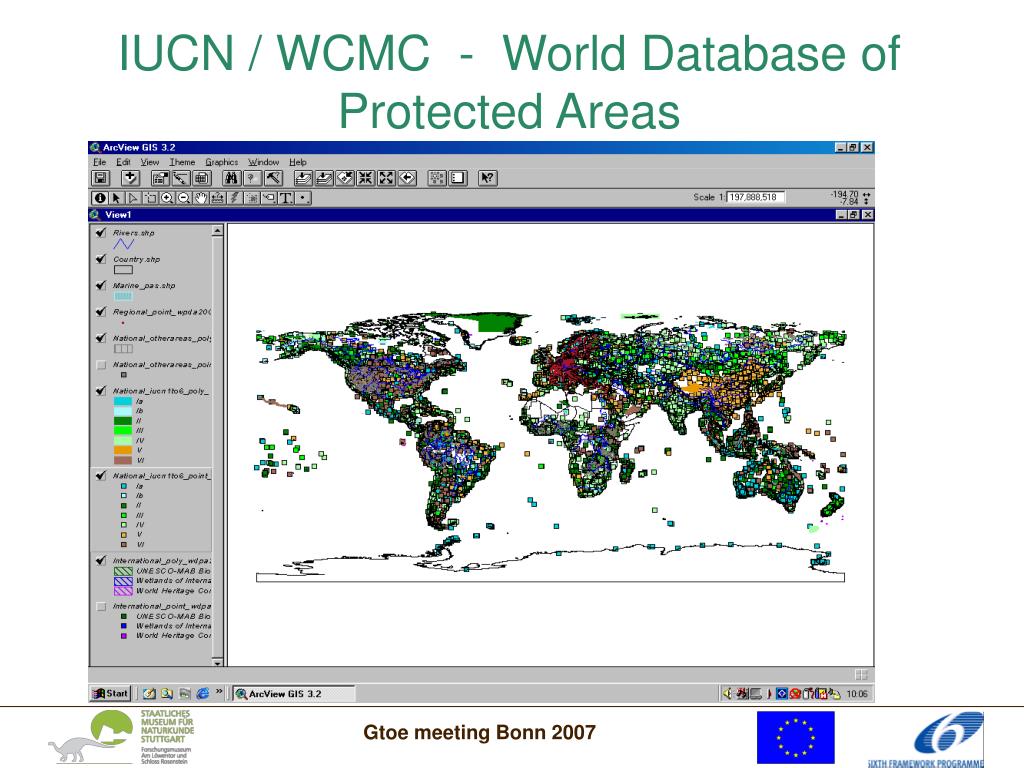Choose the Text tool
Image resolution: width=1024 pixels, height=768 pixels.
285,198
